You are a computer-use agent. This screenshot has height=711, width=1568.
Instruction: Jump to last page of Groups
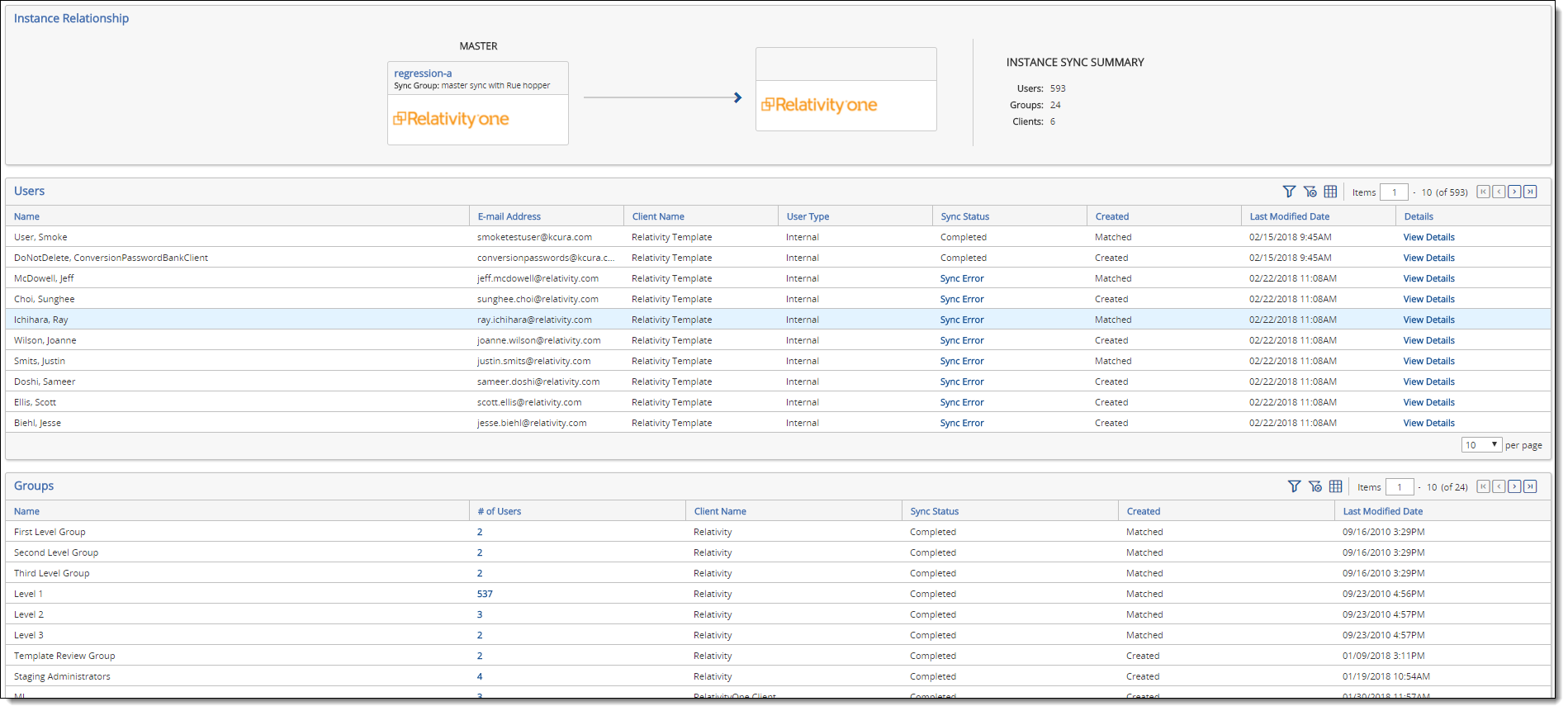(x=1530, y=486)
